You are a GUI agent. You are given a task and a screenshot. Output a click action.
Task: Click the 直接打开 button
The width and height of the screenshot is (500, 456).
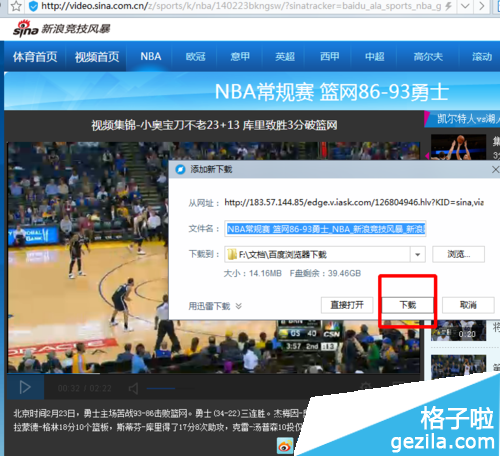click(x=347, y=305)
